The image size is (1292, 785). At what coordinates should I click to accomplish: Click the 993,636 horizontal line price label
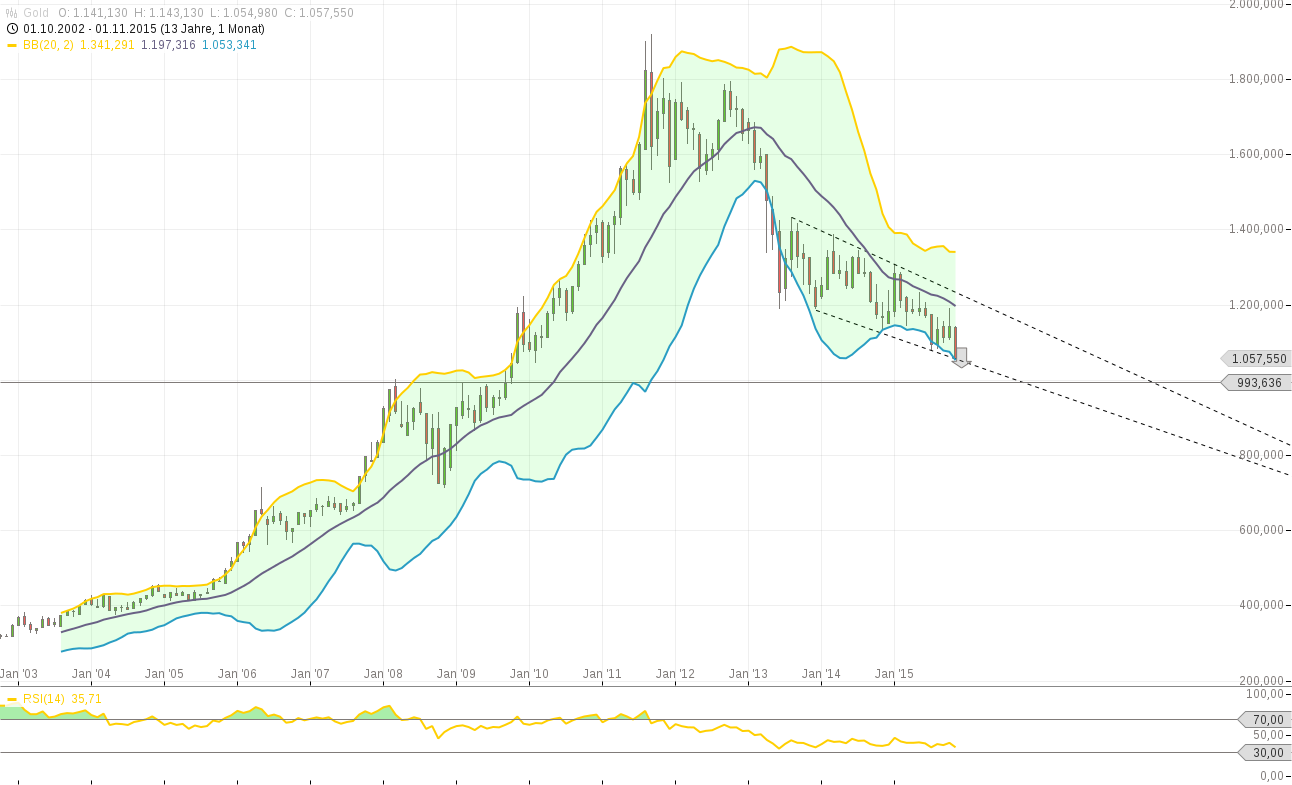(1253, 382)
